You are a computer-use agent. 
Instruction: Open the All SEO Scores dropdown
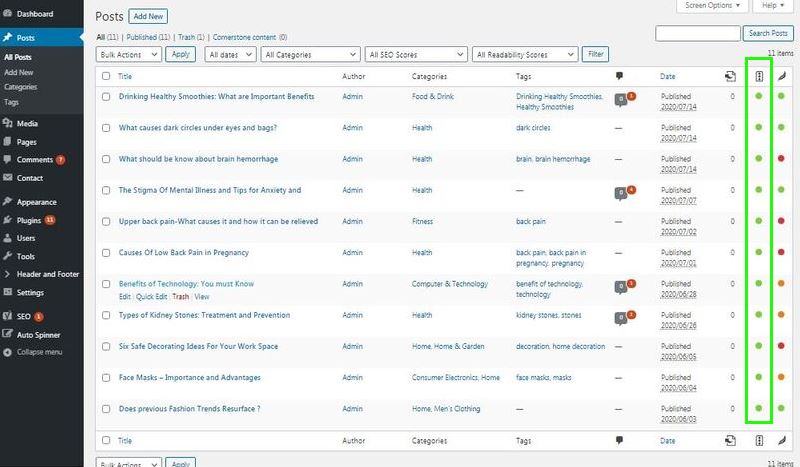pyautogui.click(x=415, y=54)
